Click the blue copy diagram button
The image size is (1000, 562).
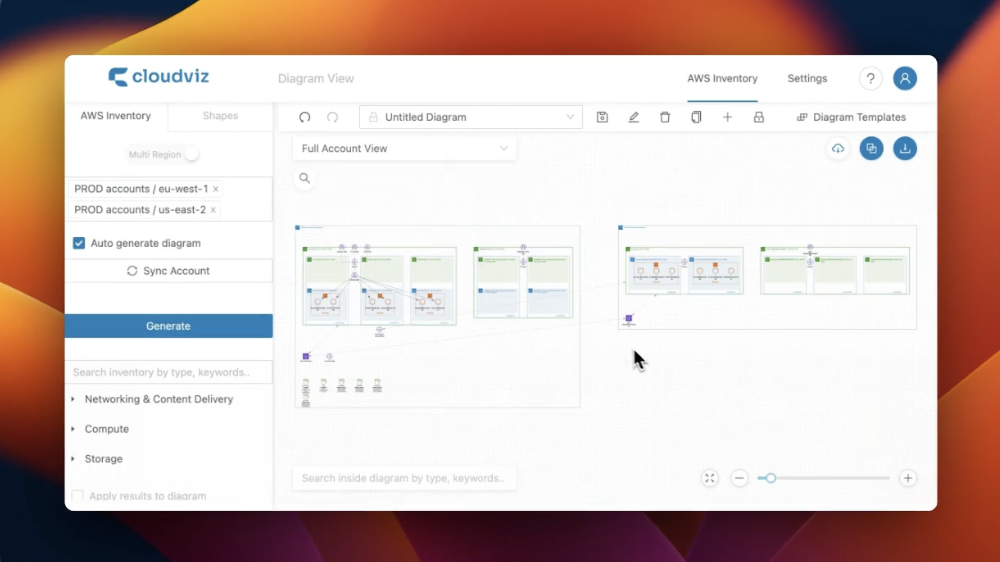point(871,149)
